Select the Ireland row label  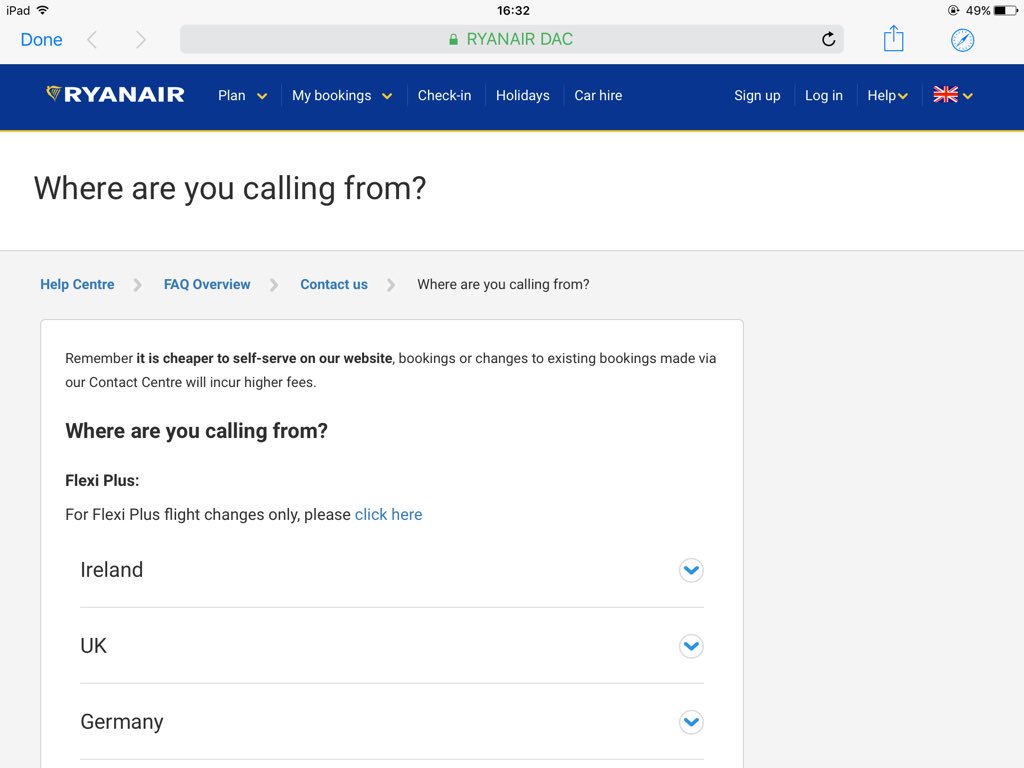(112, 569)
